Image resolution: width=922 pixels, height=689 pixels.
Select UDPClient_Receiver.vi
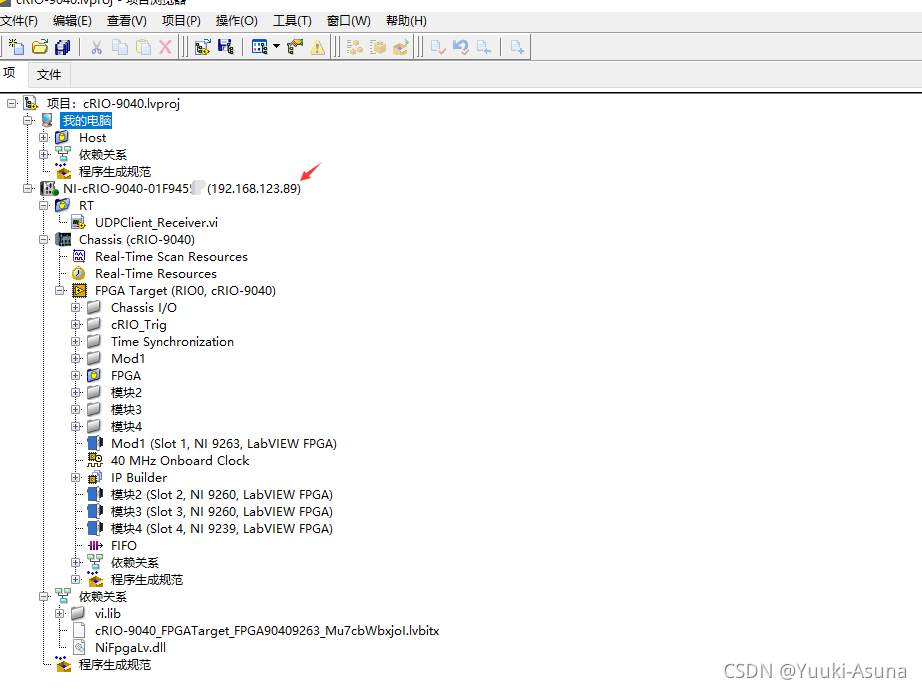156,223
